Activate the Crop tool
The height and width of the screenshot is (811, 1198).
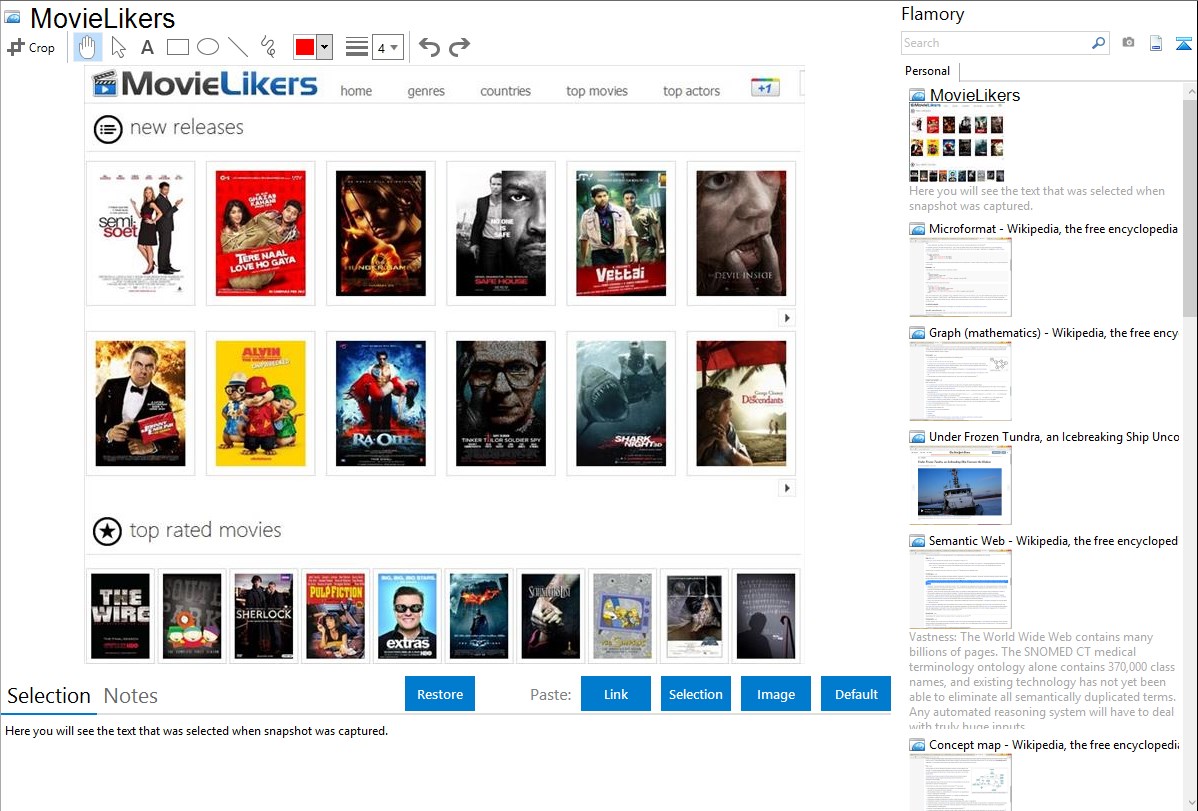click(31, 47)
